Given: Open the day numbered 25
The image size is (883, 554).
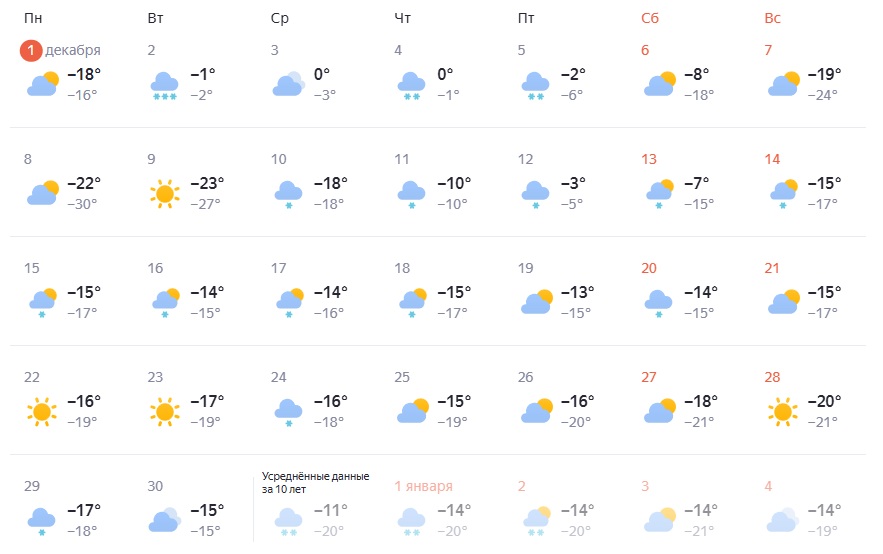Looking at the screenshot, I should click(403, 377).
